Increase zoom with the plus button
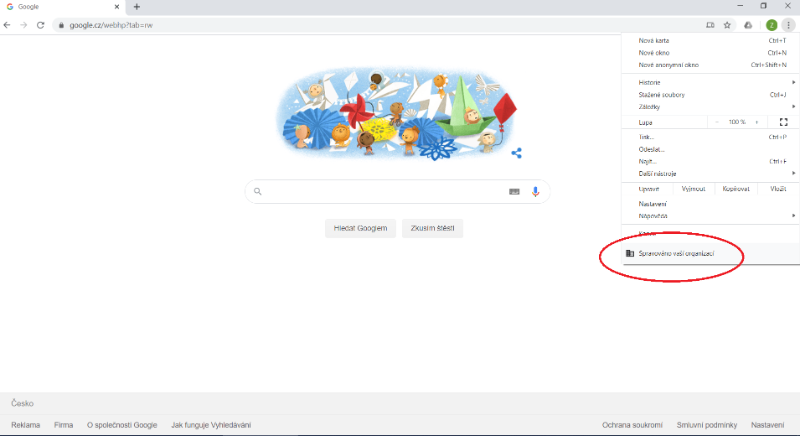Screen dimensions: 800x436 (757, 122)
